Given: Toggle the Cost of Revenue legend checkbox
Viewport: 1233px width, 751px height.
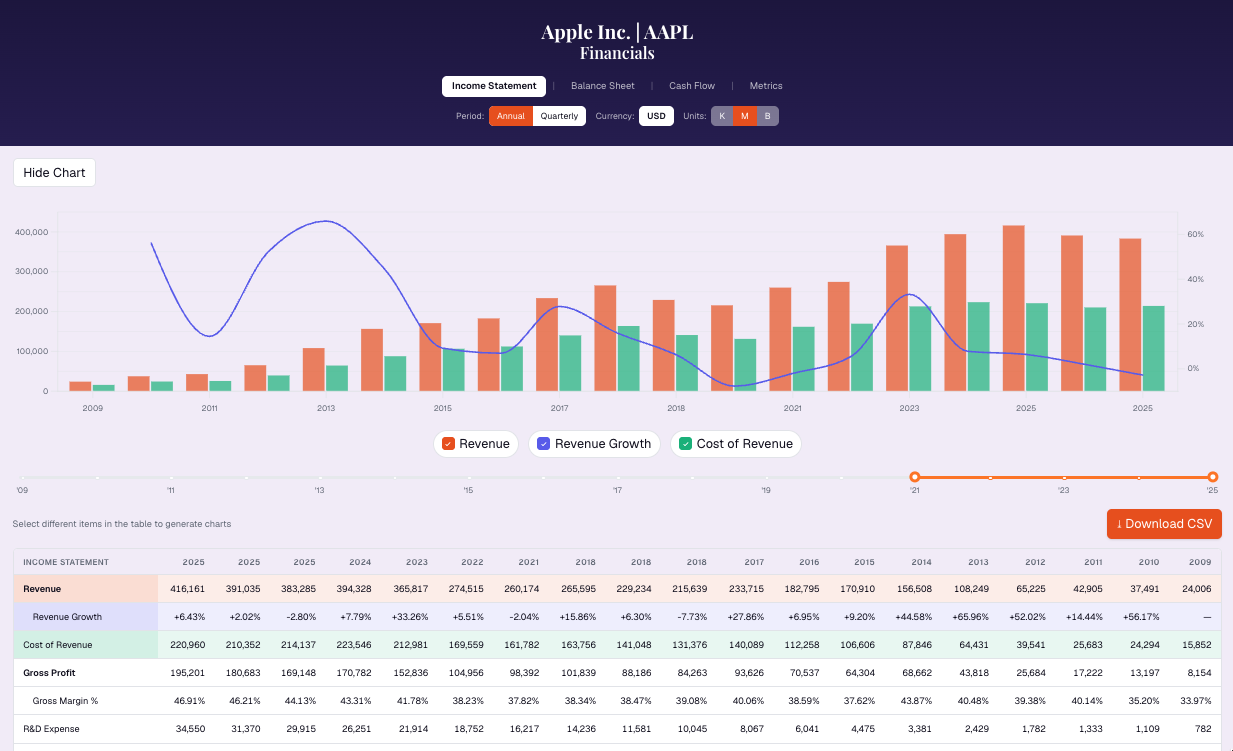Looking at the screenshot, I should click(x=686, y=444).
